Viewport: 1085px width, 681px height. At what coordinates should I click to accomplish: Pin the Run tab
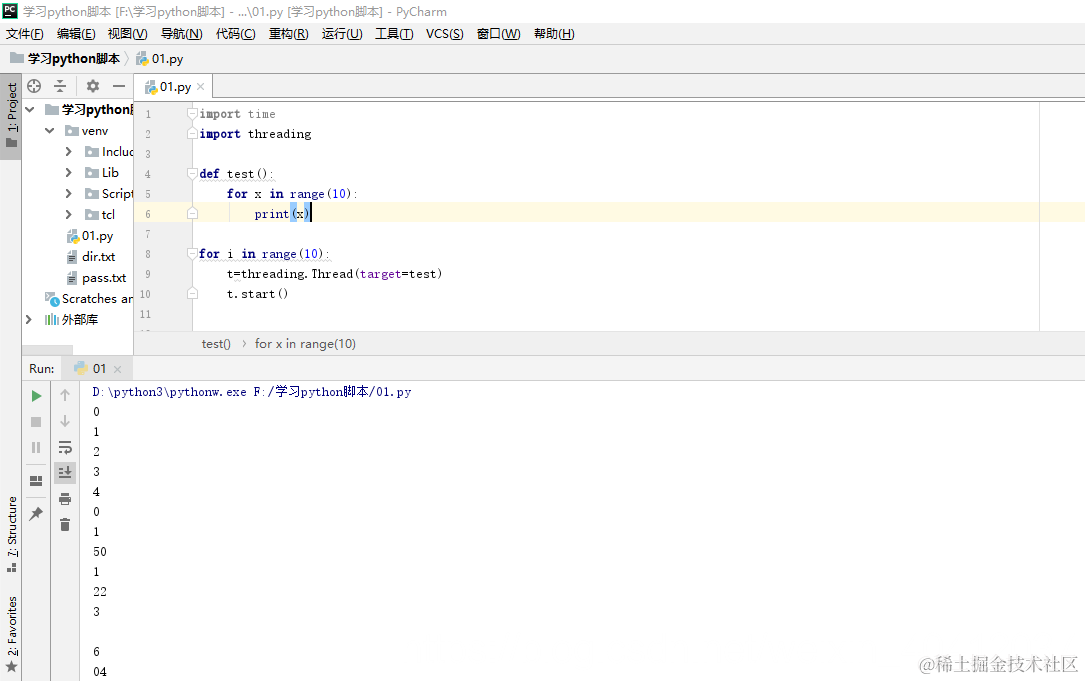36,514
